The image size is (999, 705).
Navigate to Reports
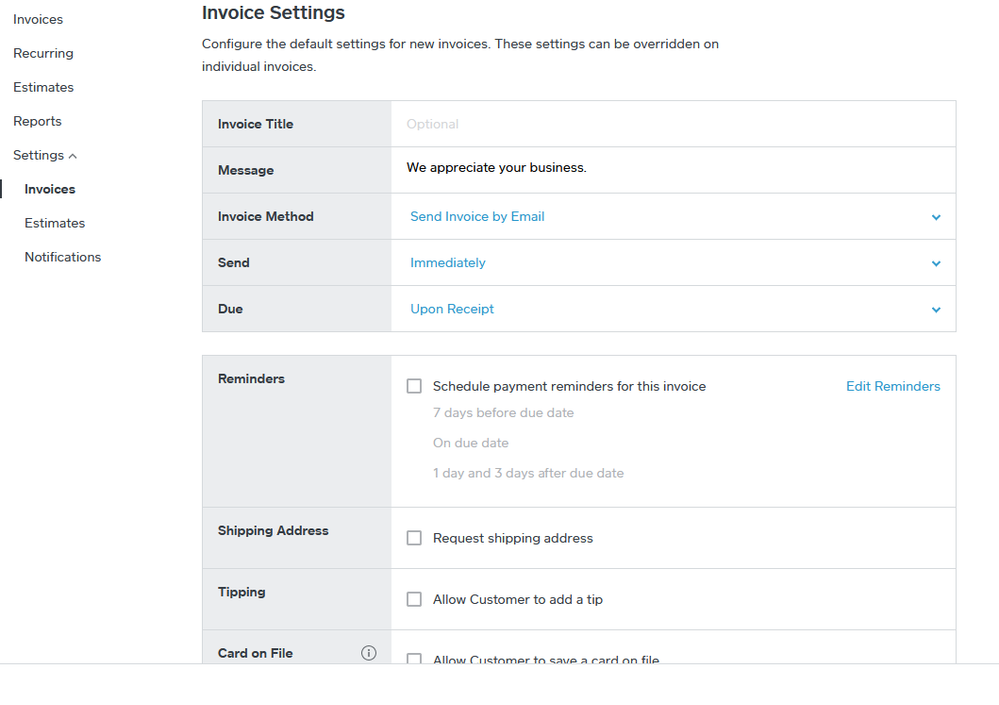coord(37,121)
